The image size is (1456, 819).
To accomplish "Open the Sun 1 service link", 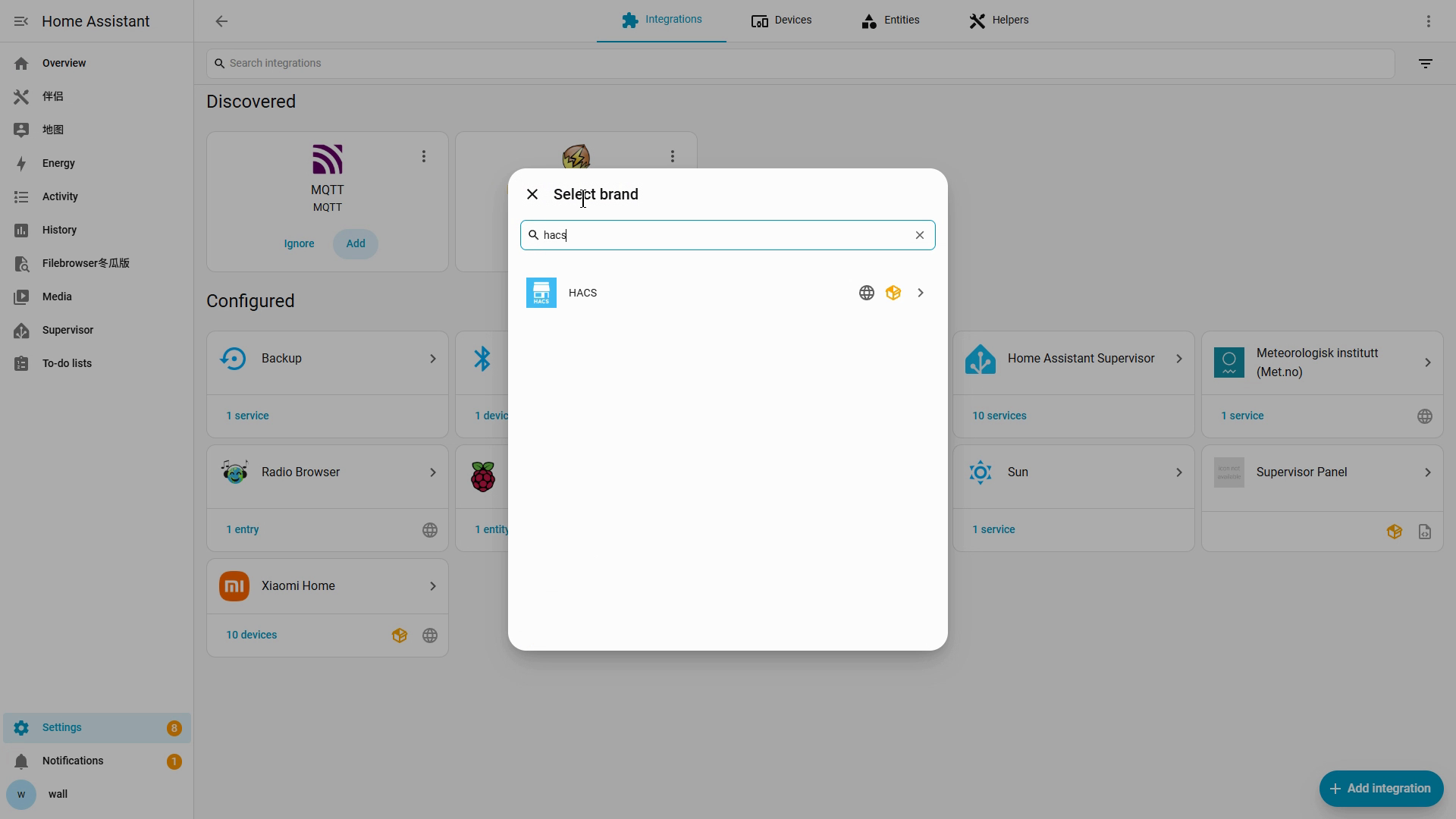I will tap(993, 529).
